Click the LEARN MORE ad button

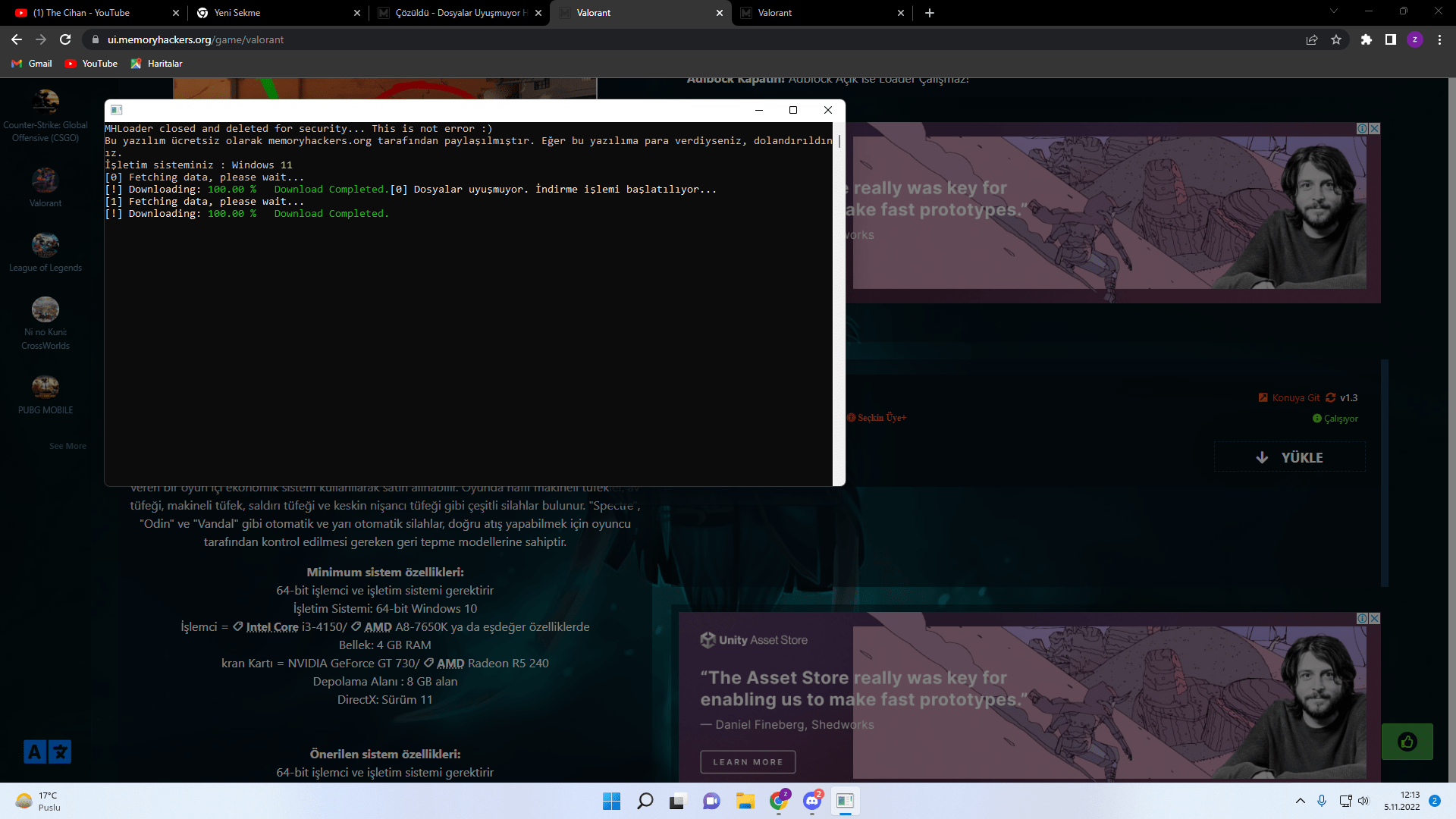(x=748, y=761)
